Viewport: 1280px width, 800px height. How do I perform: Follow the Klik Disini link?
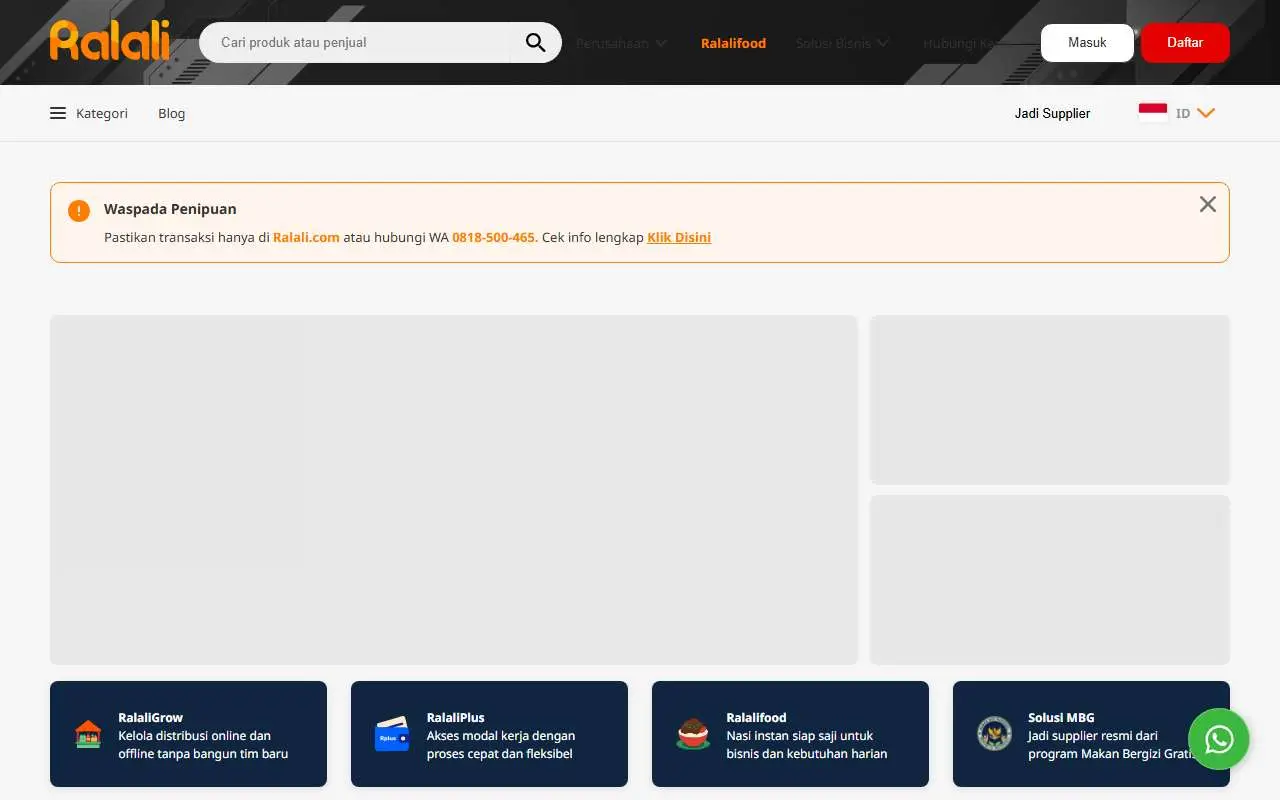[679, 237]
